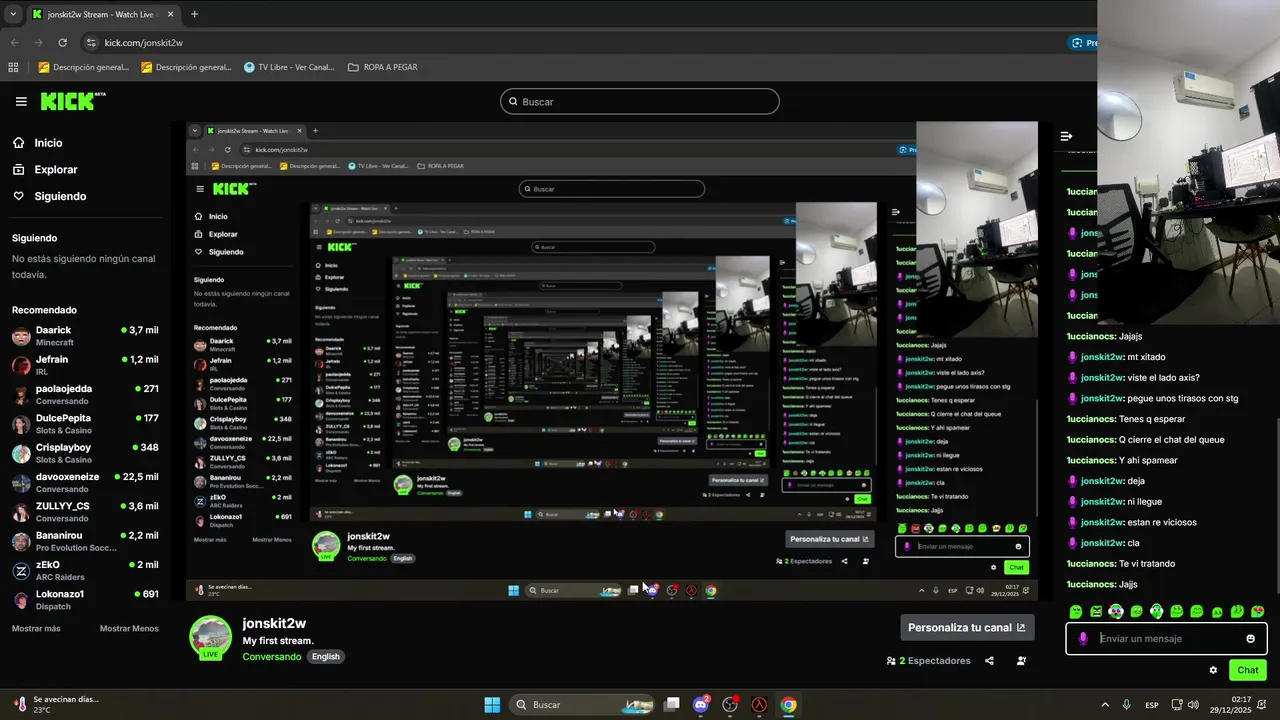Collapse list with Mostrar Menos
This screenshot has width=1280, height=720.
[x=129, y=629]
